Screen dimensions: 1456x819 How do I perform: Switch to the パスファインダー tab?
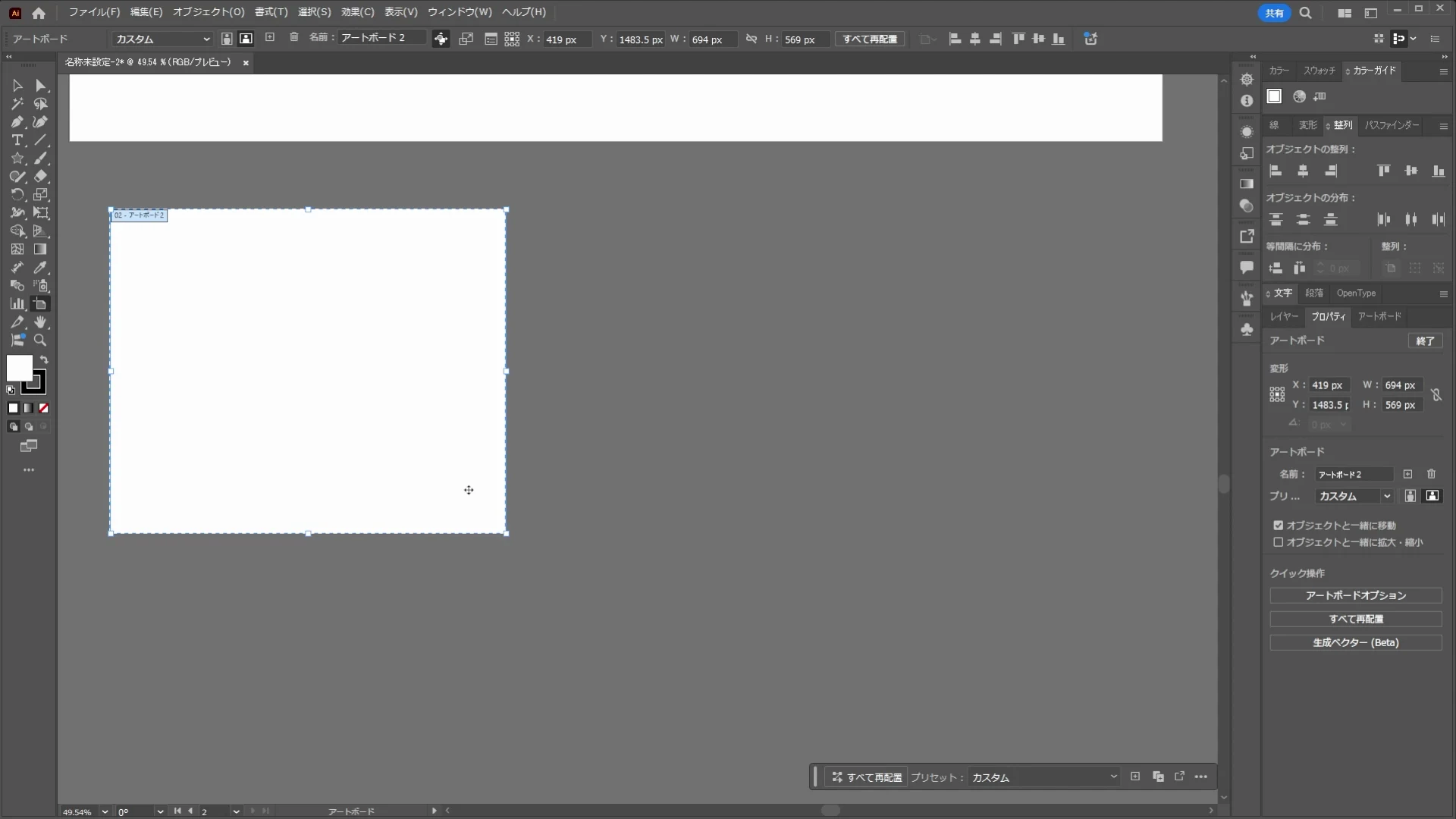[1392, 125]
